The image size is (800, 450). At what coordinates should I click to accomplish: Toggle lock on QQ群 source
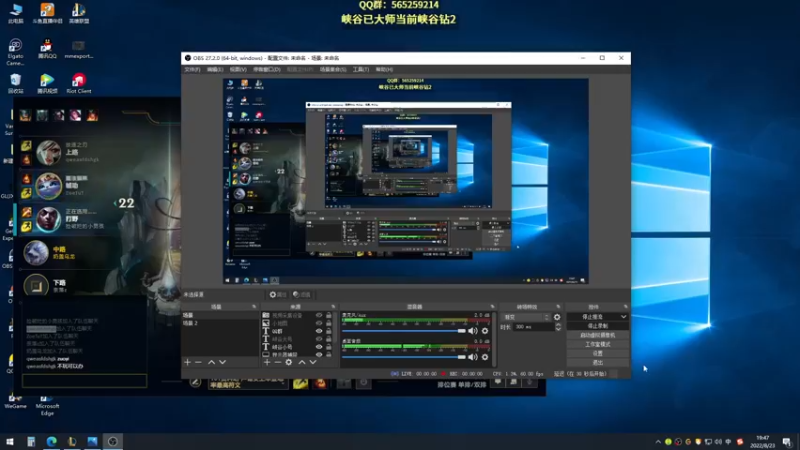coord(329,331)
